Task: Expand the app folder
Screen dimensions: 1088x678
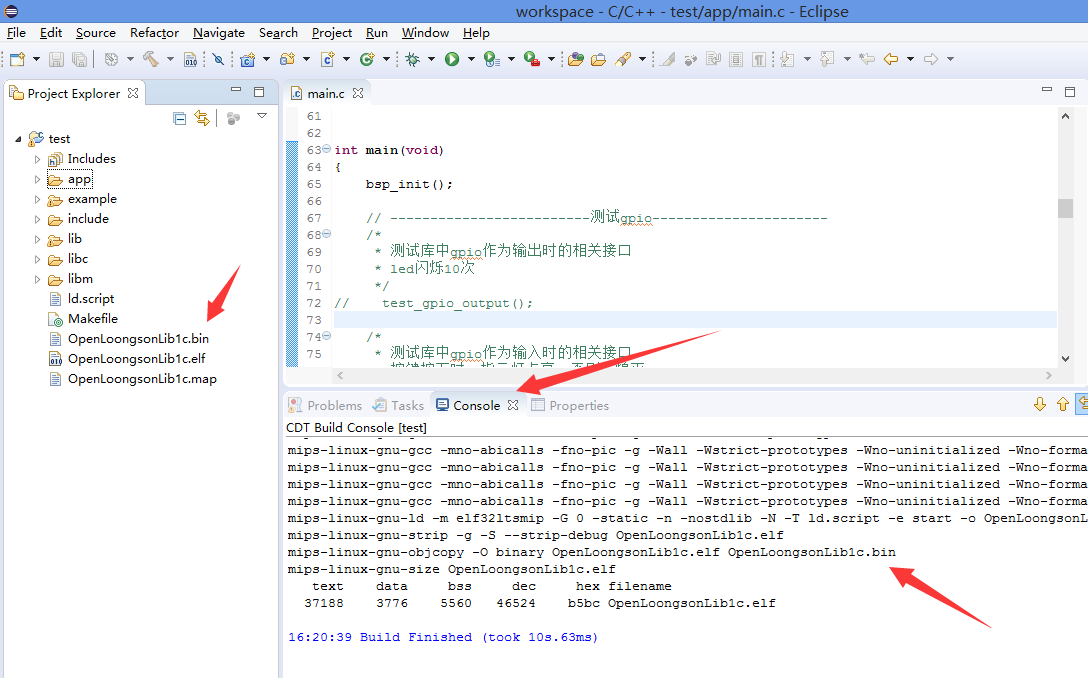Action: click(37, 179)
